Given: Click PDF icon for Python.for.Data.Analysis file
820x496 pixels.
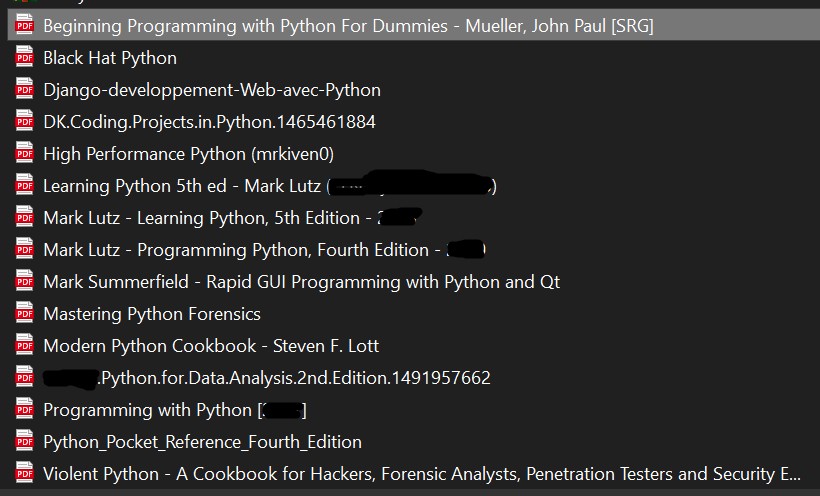Looking at the screenshot, I should coord(25,377).
